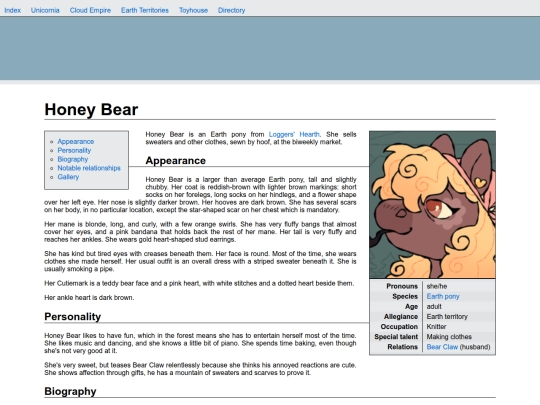Viewport: 540px width, 405px height.
Task: Follow the Loggers' Hearth link
Action: point(294,134)
